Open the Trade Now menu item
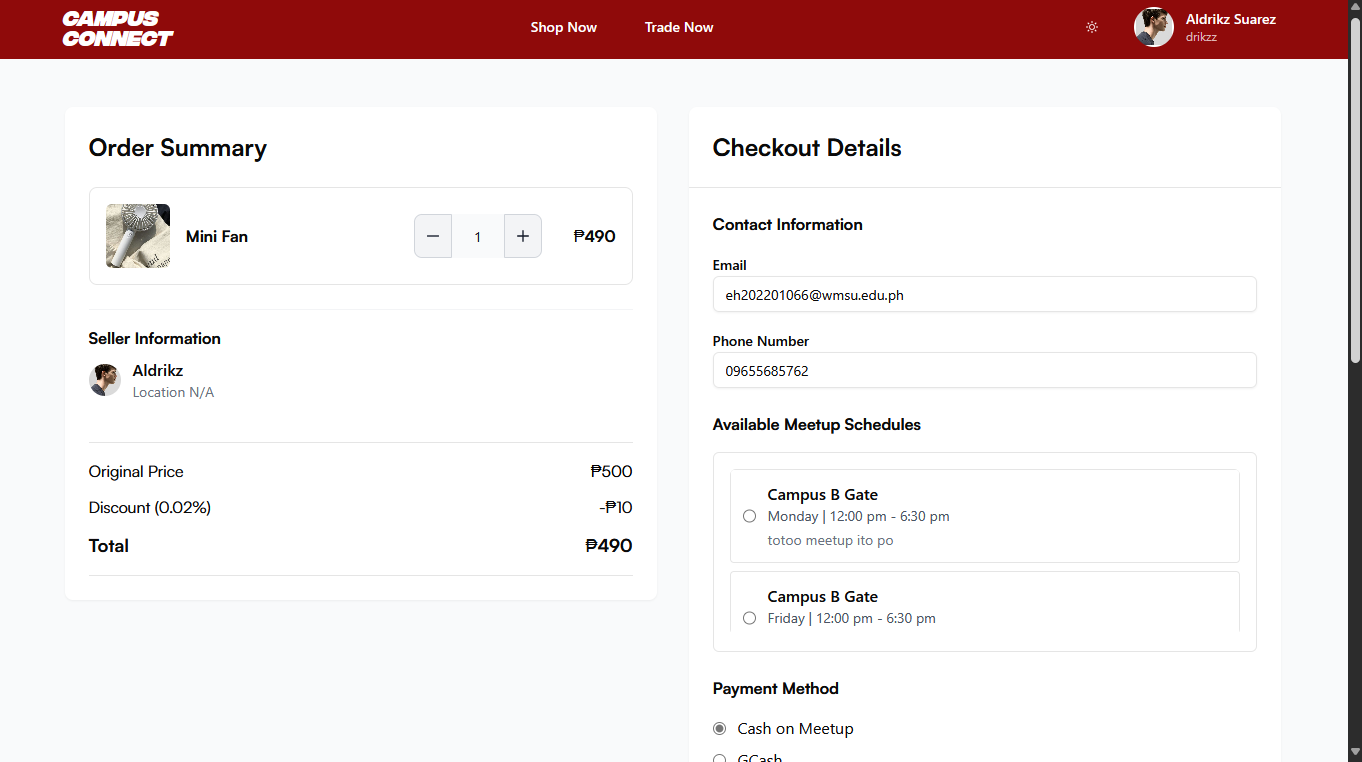 pyautogui.click(x=679, y=27)
